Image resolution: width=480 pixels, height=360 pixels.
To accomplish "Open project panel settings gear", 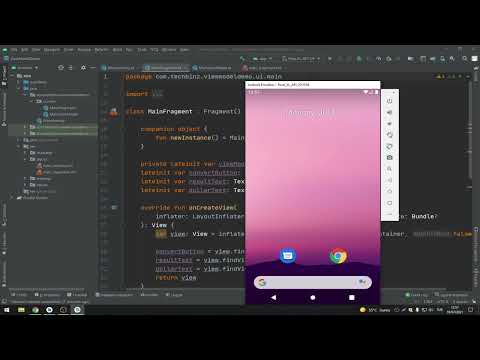I will point(83,68).
